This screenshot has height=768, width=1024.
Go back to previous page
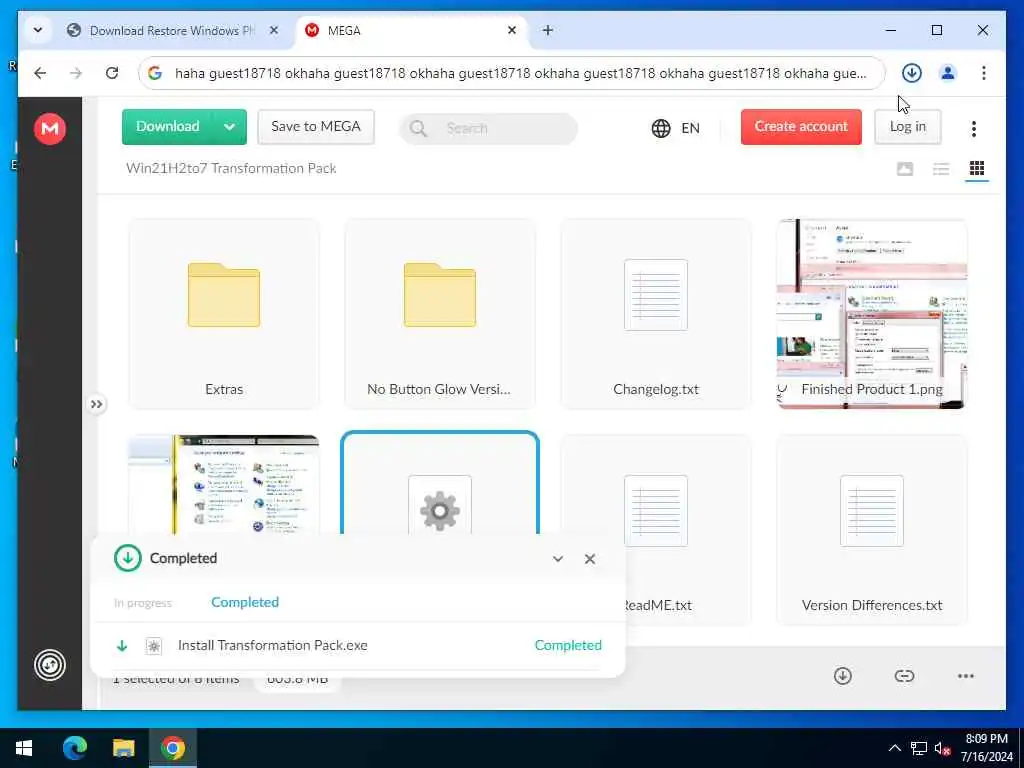coord(40,73)
